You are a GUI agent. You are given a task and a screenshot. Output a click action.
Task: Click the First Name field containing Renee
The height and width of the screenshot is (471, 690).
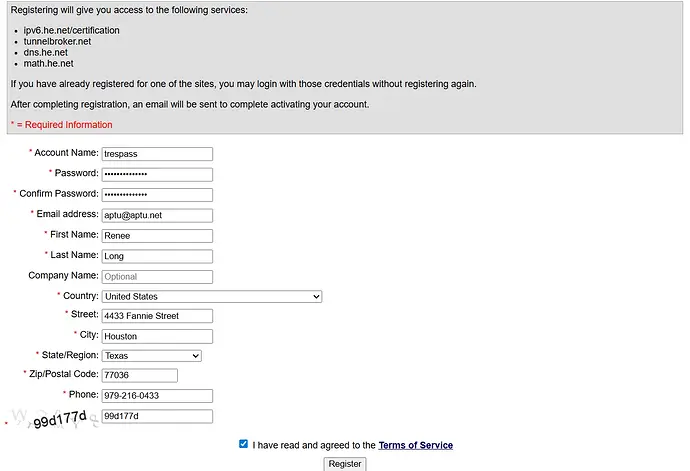[157, 236]
